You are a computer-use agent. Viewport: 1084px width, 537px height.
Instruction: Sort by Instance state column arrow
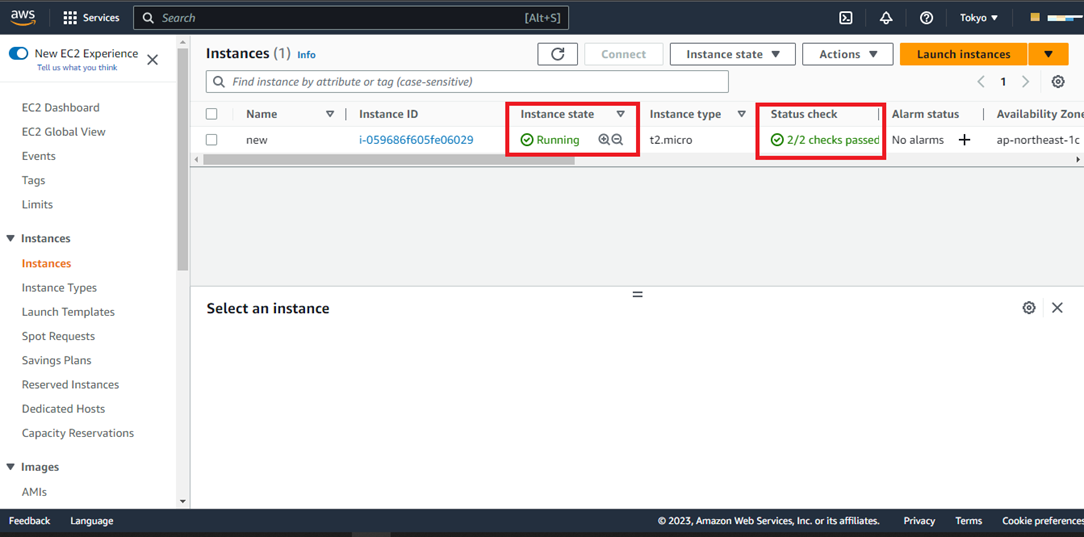point(620,114)
